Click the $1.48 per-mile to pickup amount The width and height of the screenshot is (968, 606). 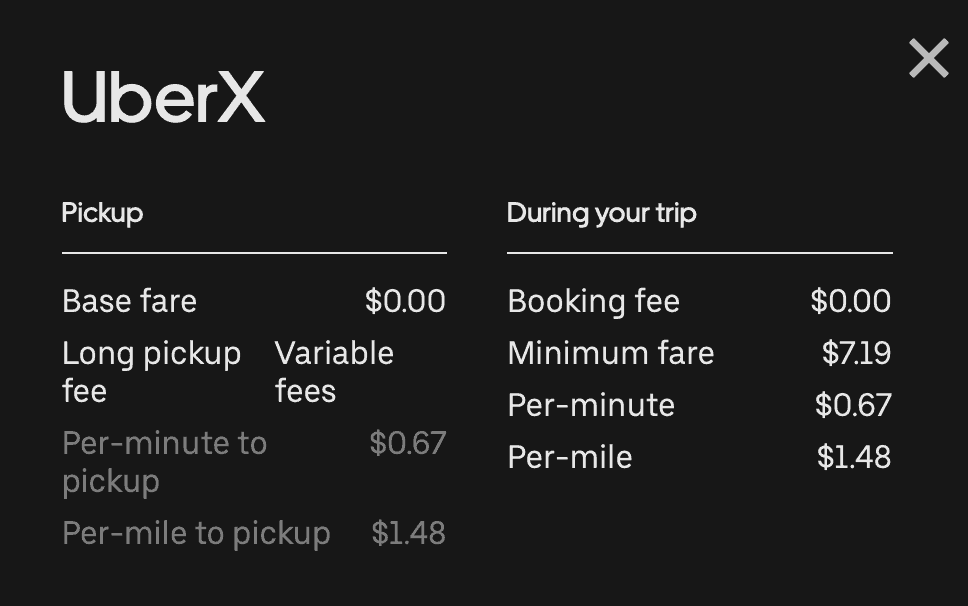click(408, 533)
